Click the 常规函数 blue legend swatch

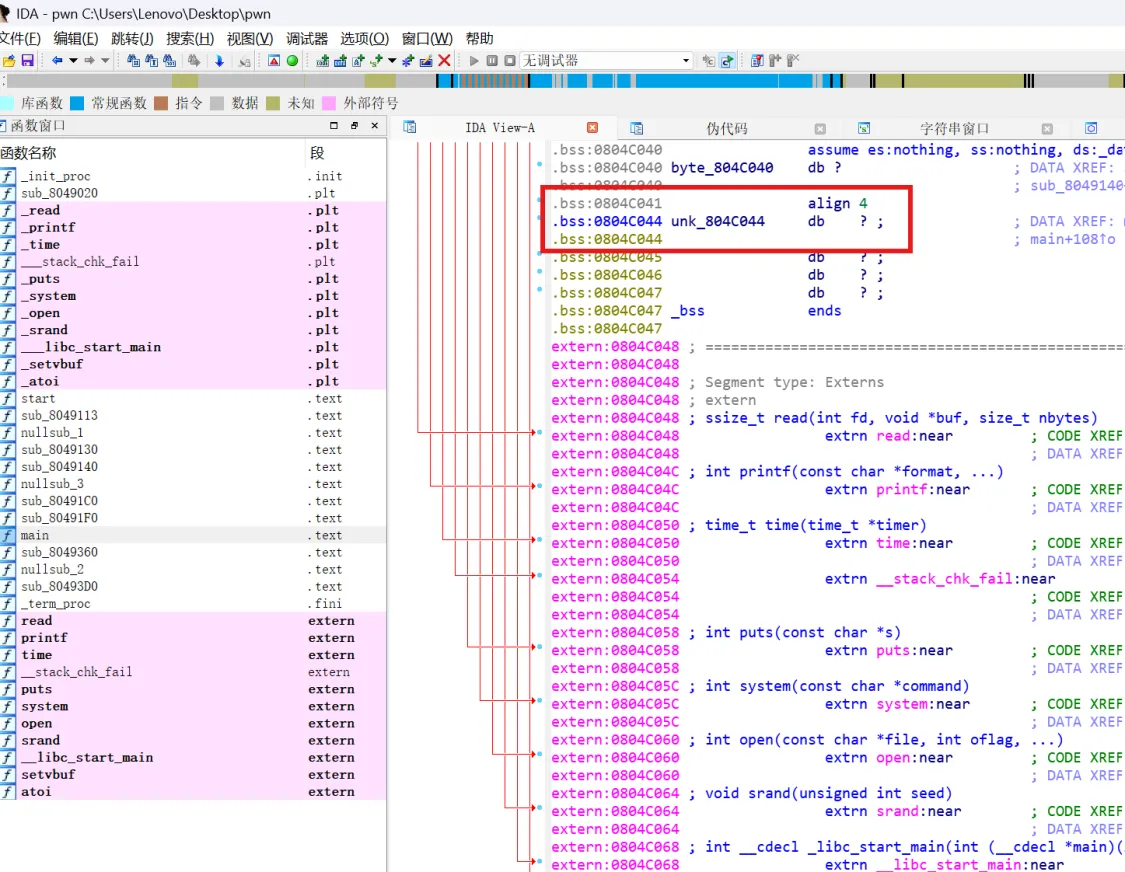pos(77,103)
